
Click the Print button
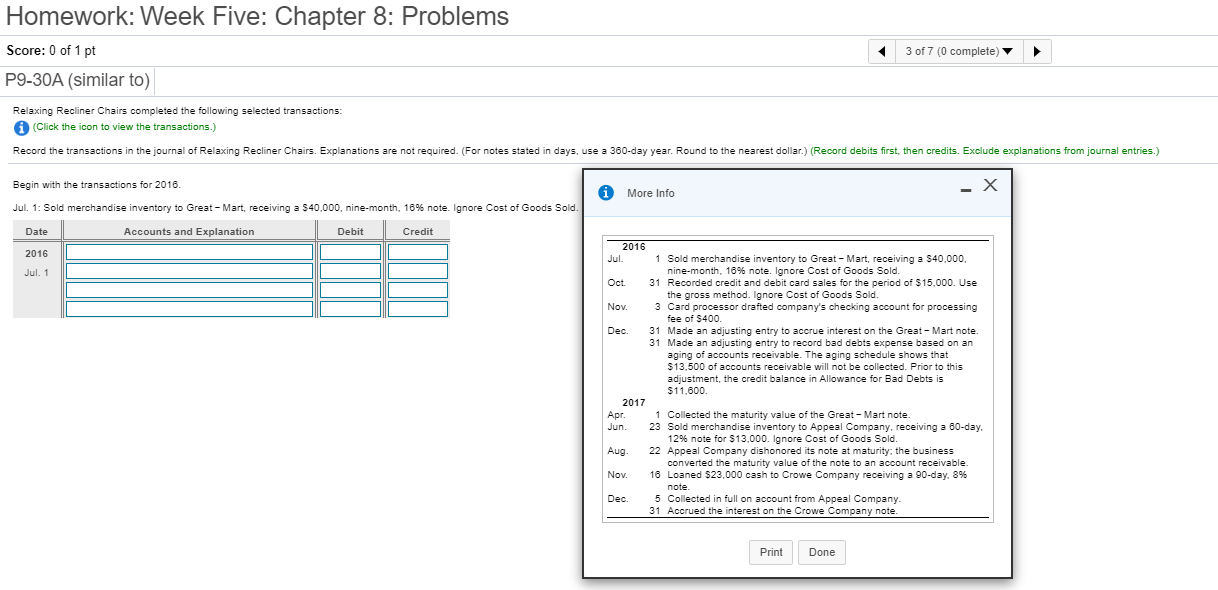[x=770, y=551]
